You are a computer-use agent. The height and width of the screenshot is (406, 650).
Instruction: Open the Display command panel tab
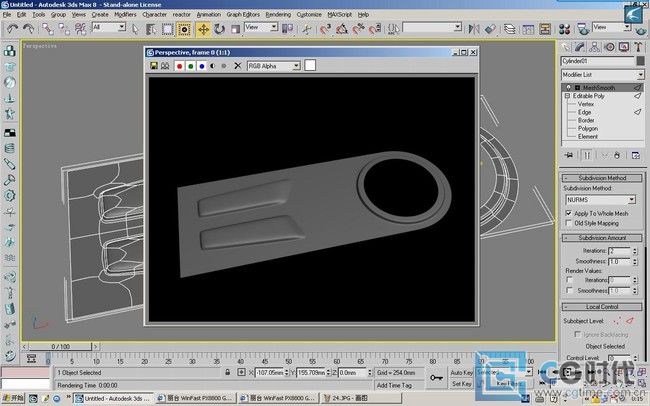(x=623, y=47)
